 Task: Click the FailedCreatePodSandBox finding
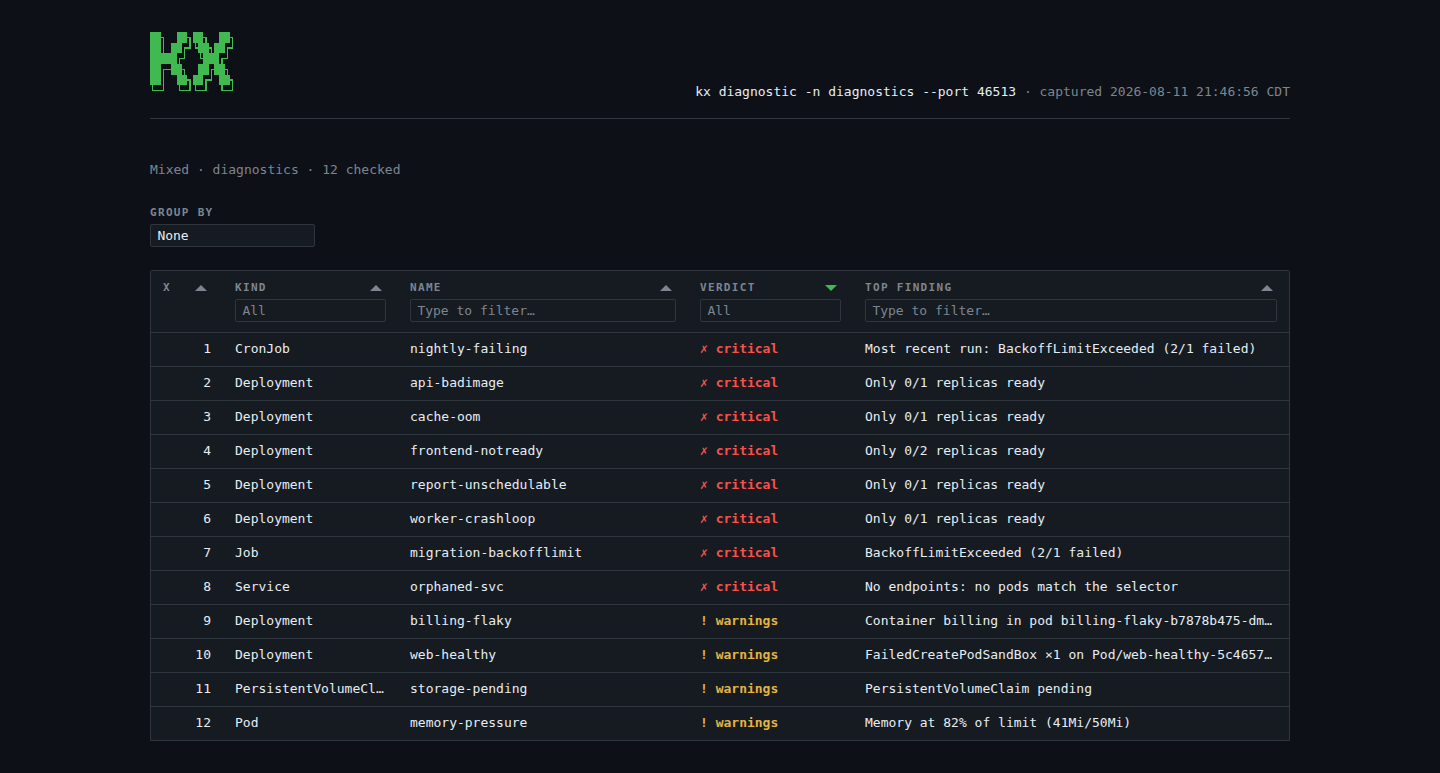(x=1070, y=655)
